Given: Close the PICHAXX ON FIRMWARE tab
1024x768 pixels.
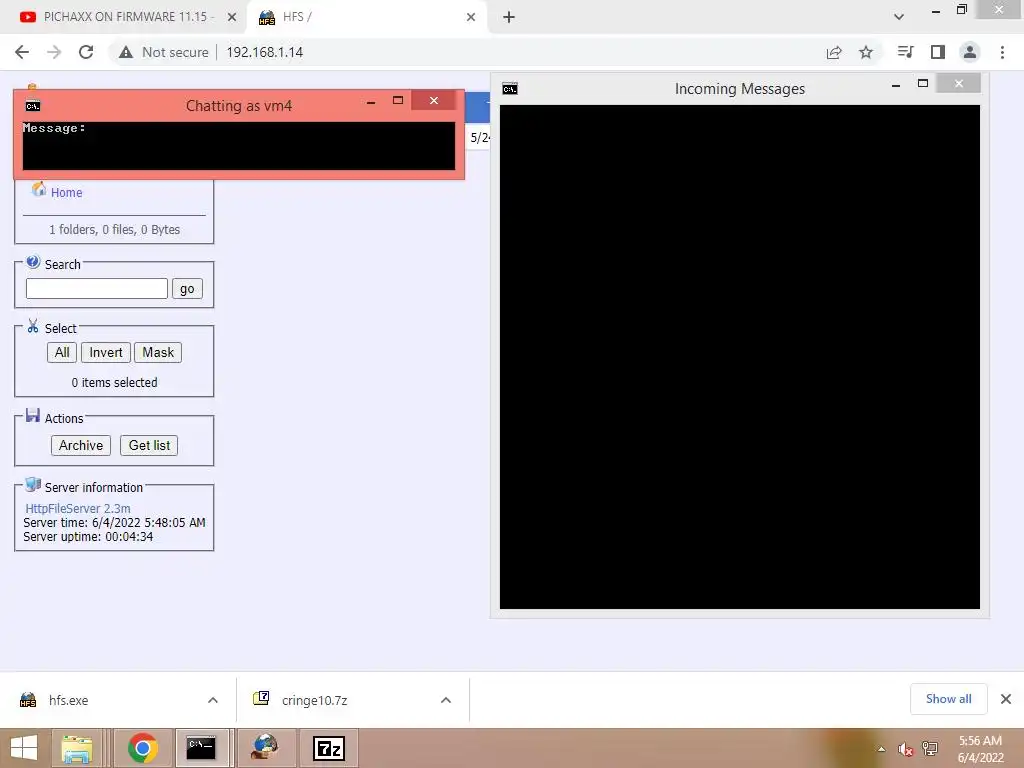Looking at the screenshot, I should tap(232, 17).
